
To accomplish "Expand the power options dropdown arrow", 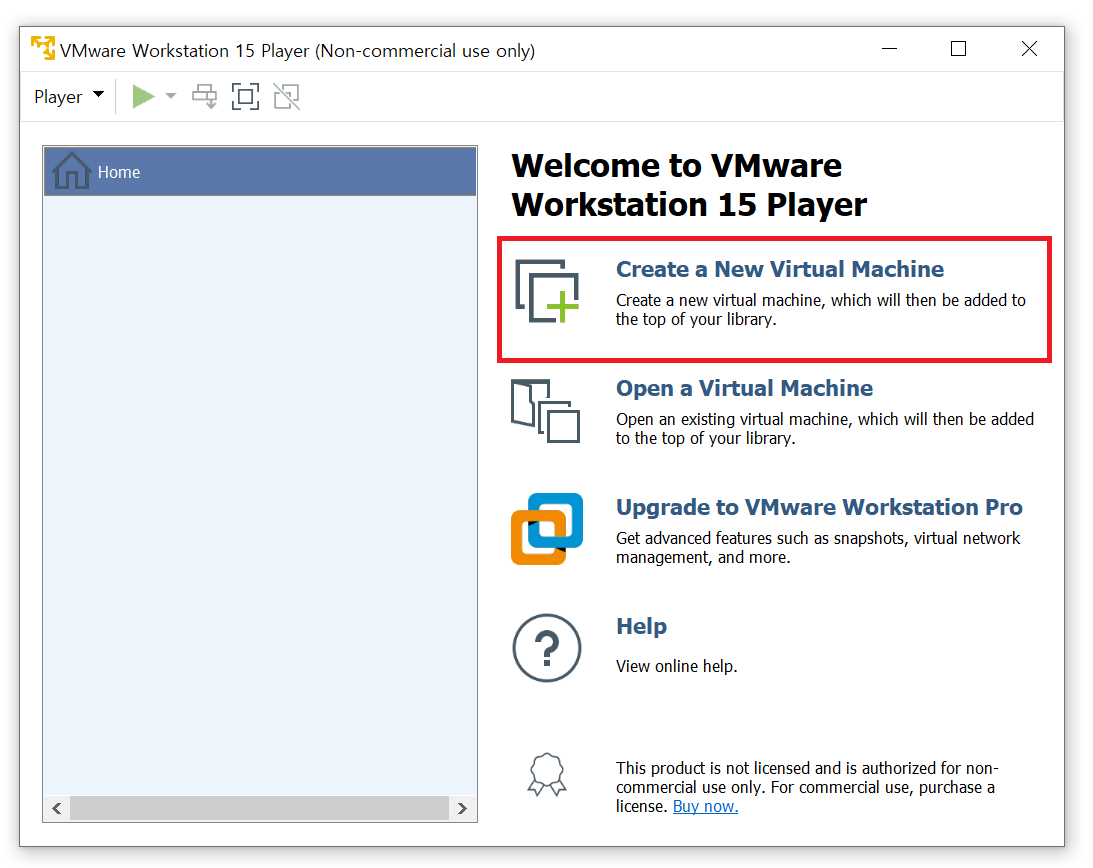I will click(171, 97).
